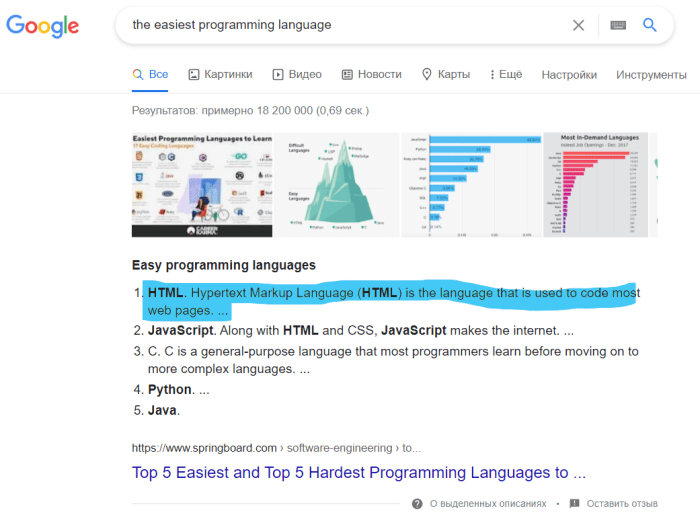Expand the Ещё menu
The width and height of the screenshot is (700, 525).
point(506,75)
